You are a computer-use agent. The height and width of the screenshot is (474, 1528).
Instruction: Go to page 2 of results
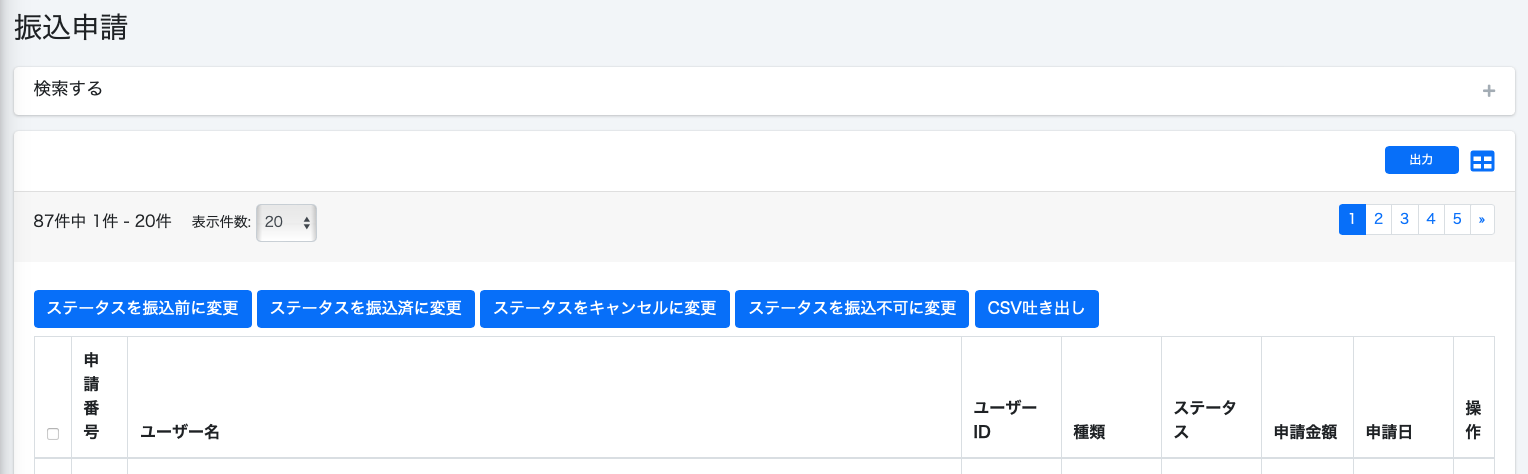[x=1378, y=219]
